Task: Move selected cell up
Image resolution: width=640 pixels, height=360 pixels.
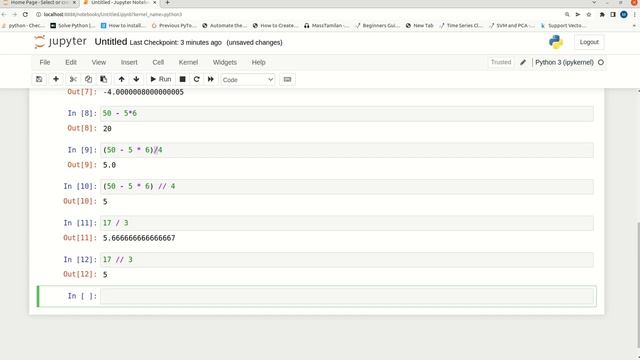Action: 122,79
